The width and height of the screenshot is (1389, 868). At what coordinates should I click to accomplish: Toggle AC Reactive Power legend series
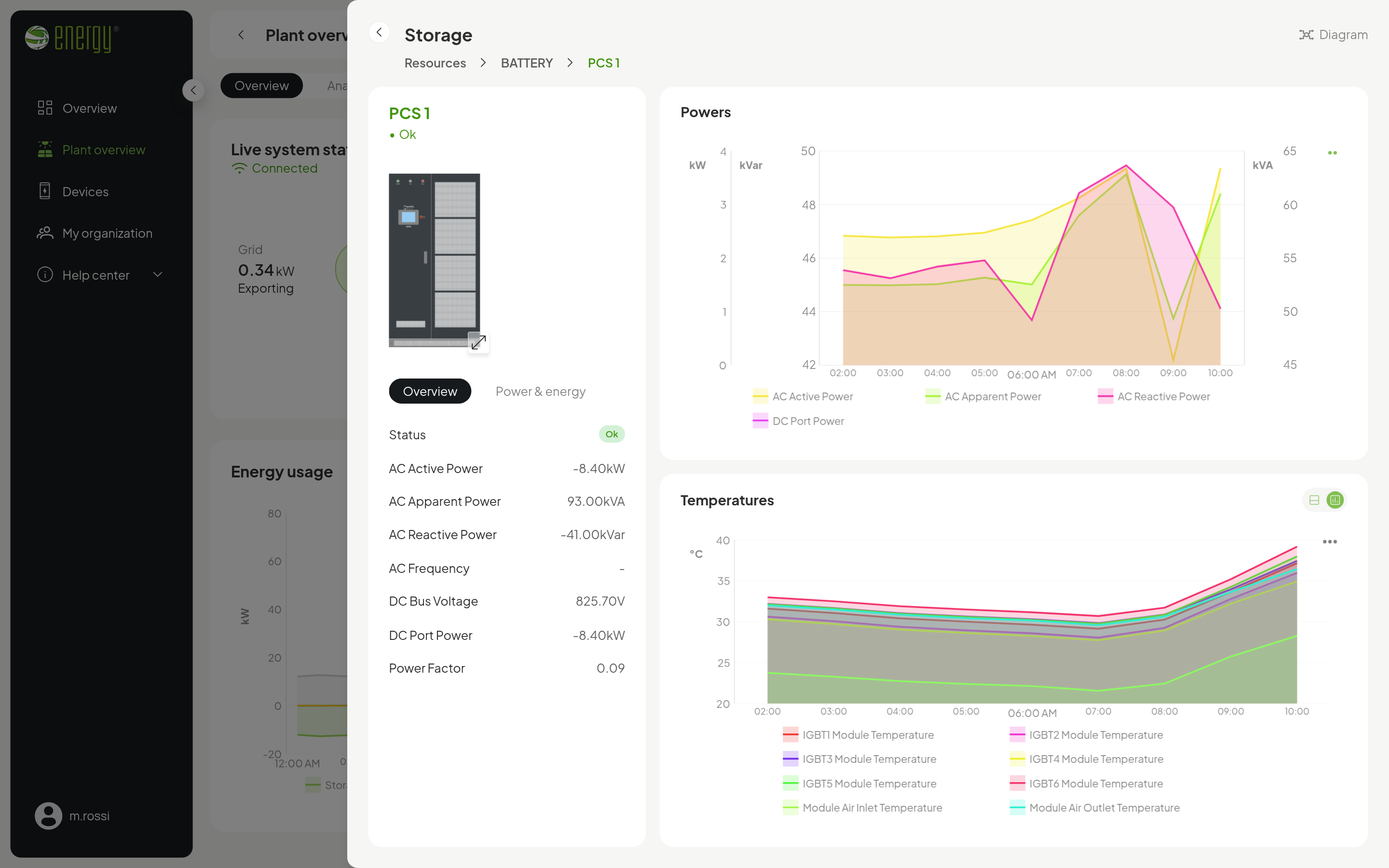pos(1154,397)
